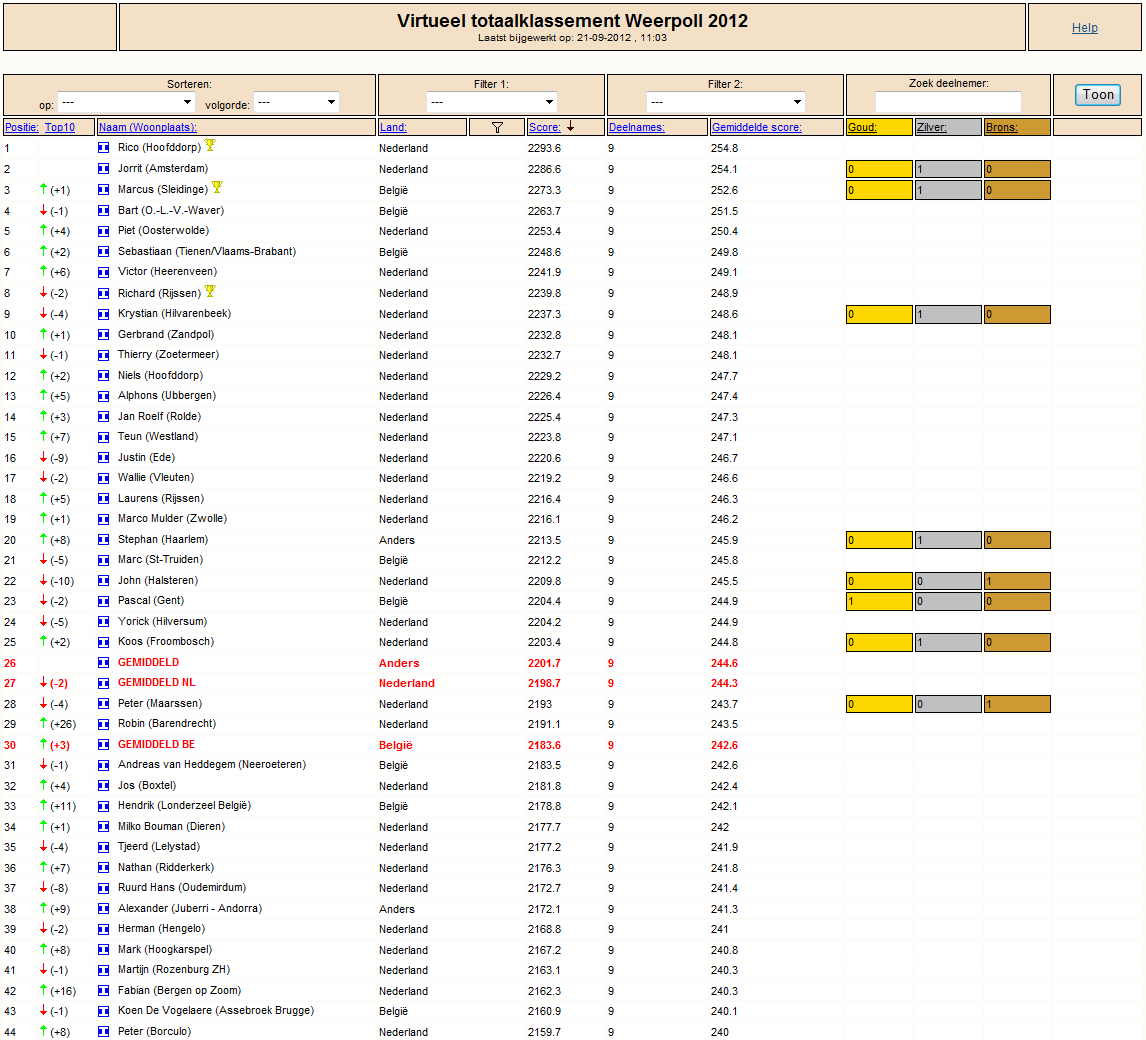Click the Toon button
The image size is (1146, 1040).
pos(1098,95)
